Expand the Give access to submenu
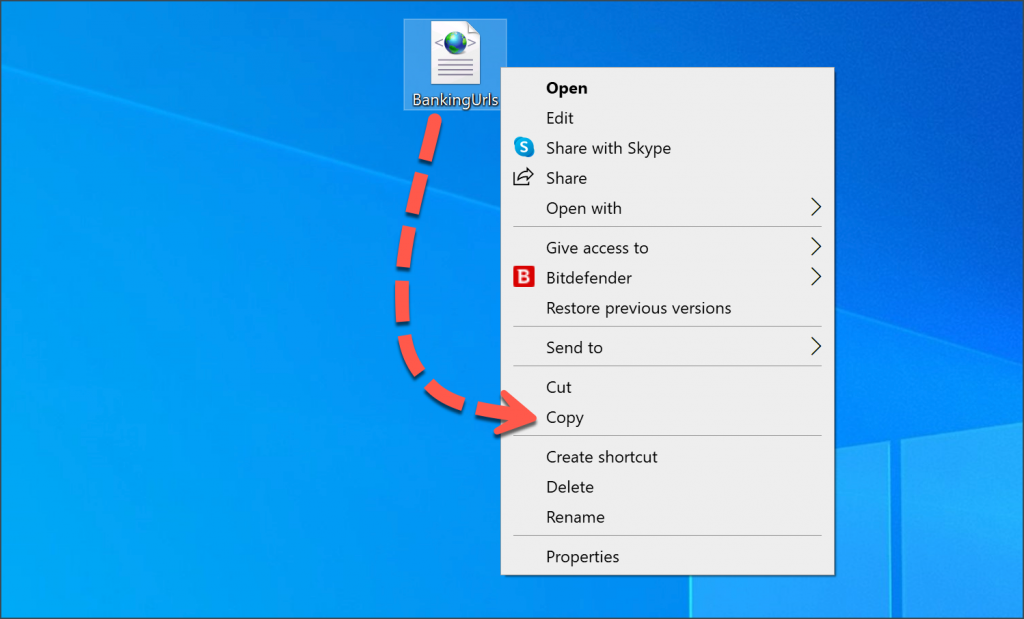This screenshot has width=1024, height=619. point(590,247)
